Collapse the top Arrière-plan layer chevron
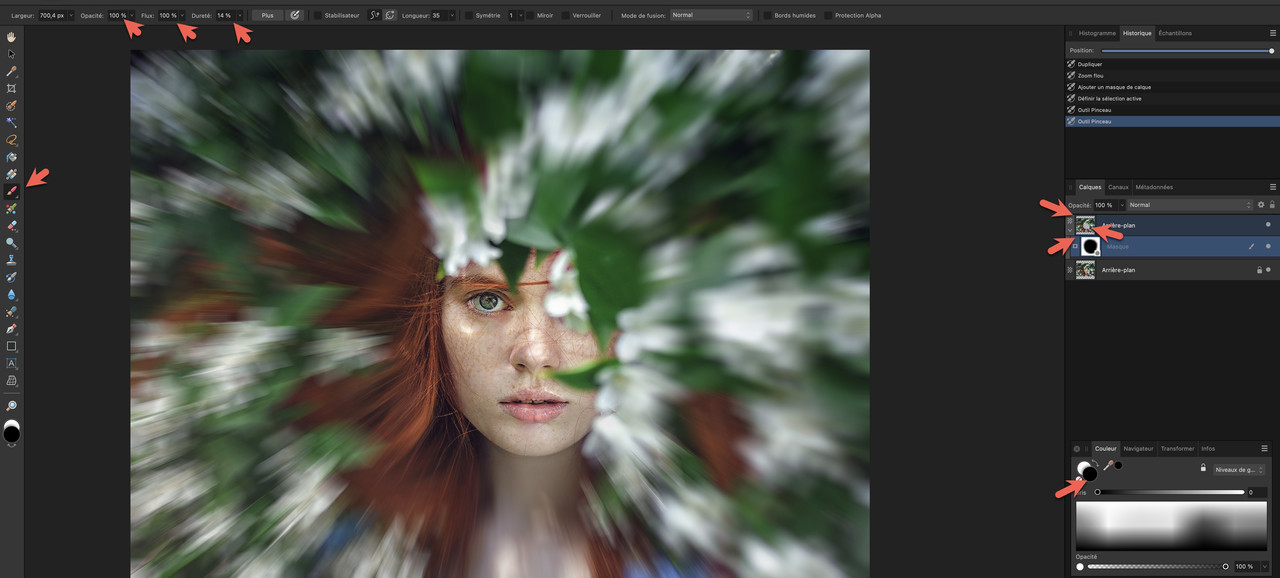 point(1070,231)
